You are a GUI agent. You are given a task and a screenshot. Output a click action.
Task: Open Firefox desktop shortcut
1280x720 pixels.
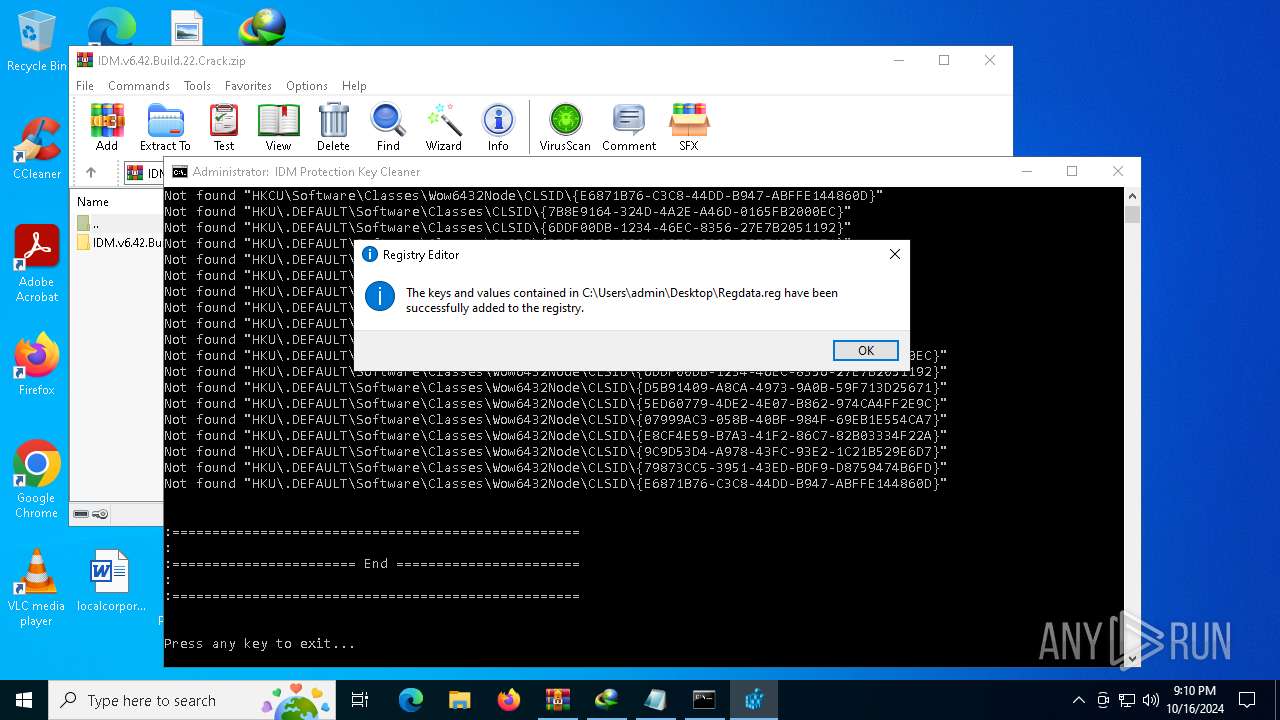[x=37, y=364]
